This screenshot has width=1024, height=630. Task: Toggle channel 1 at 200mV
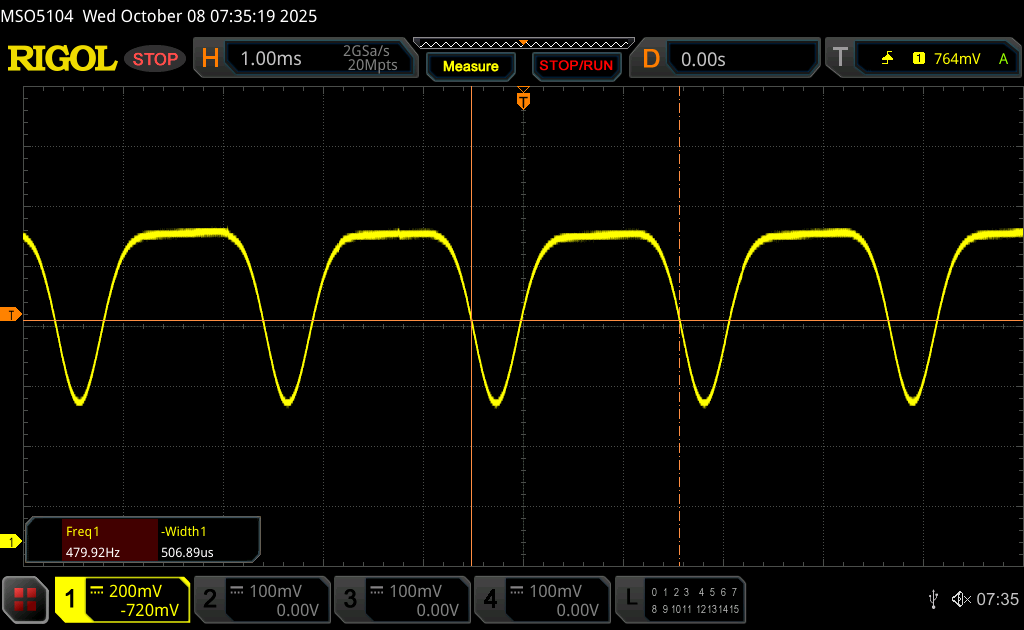[x=122, y=599]
